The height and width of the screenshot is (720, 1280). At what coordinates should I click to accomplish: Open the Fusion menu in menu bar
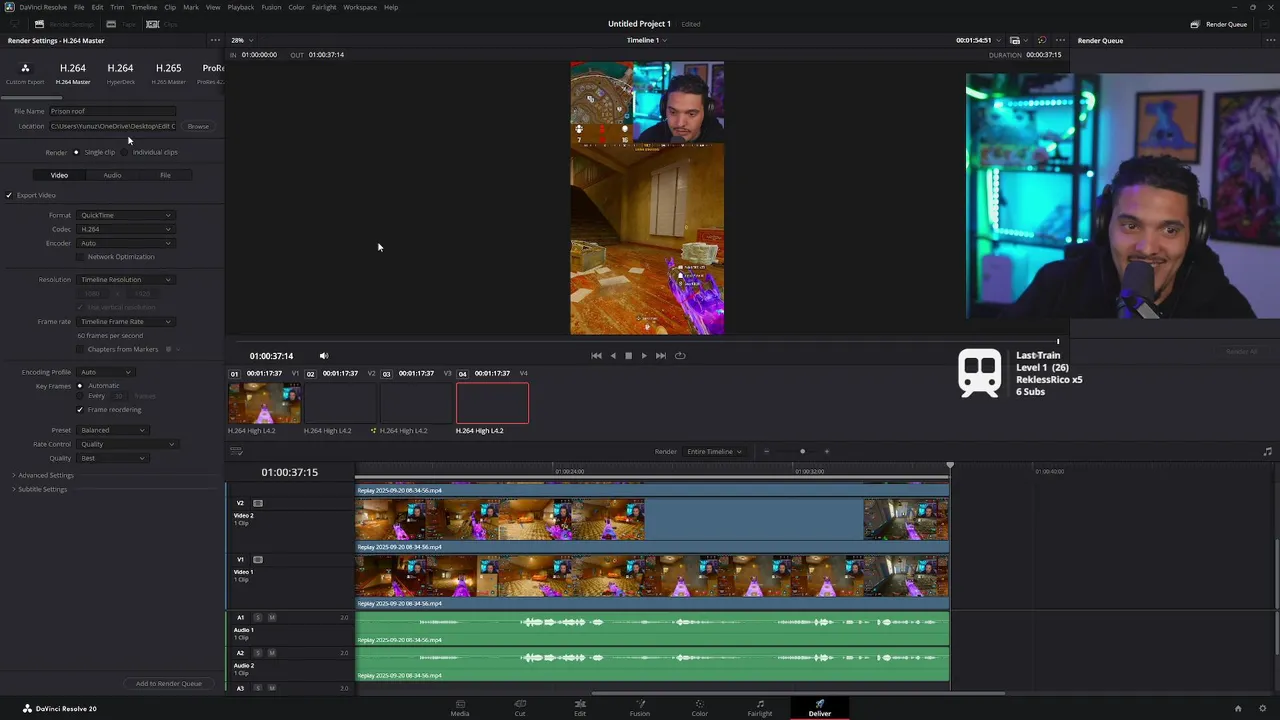[271, 7]
